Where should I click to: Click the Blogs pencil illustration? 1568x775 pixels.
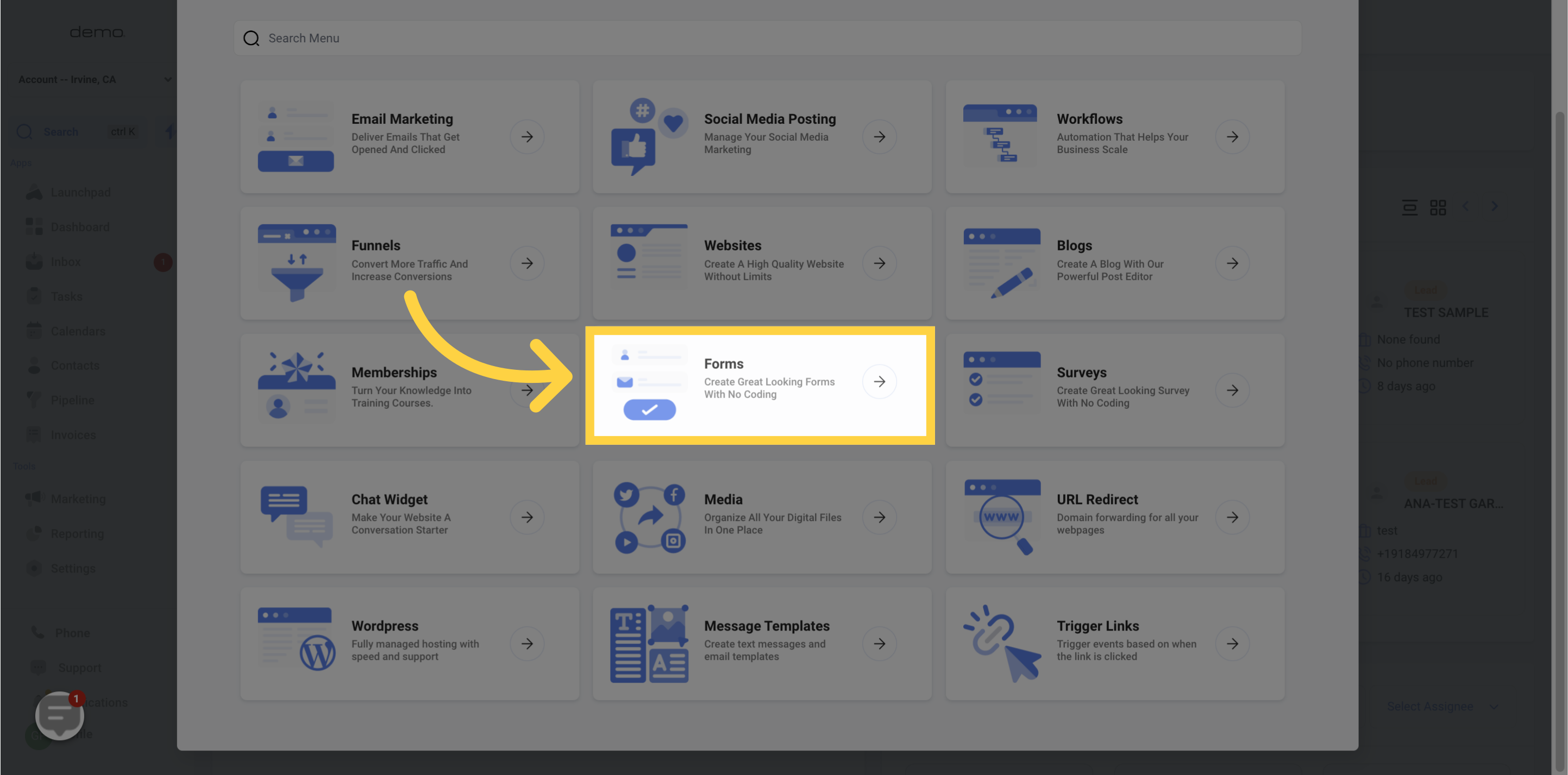[x=1002, y=263]
